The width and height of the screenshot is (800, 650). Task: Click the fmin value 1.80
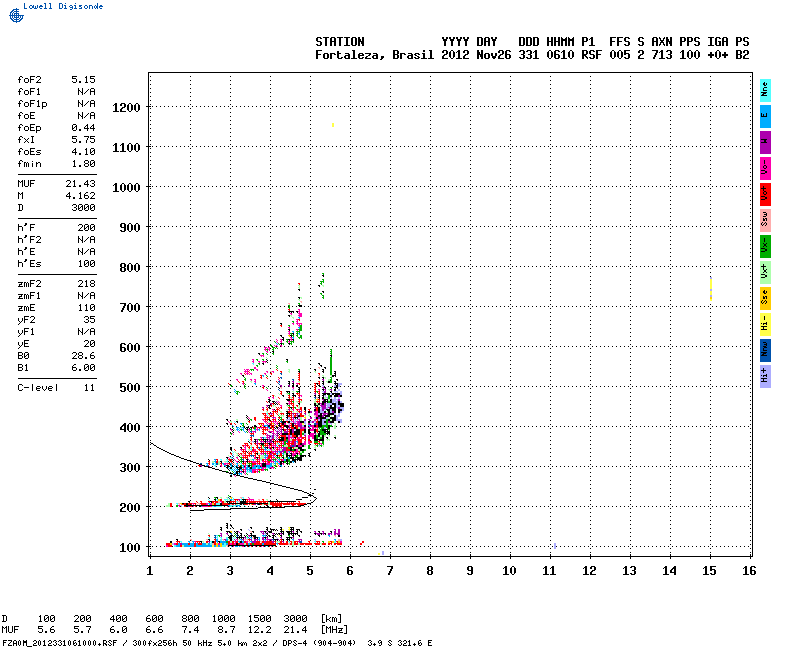83,164
